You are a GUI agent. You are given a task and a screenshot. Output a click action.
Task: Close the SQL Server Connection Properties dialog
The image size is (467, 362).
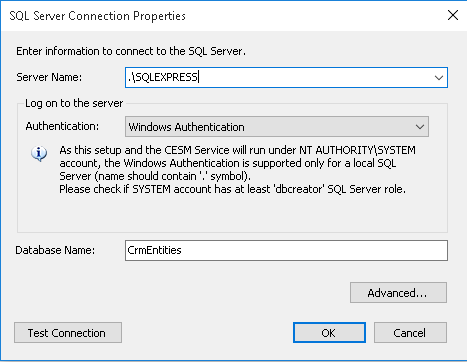point(453,15)
